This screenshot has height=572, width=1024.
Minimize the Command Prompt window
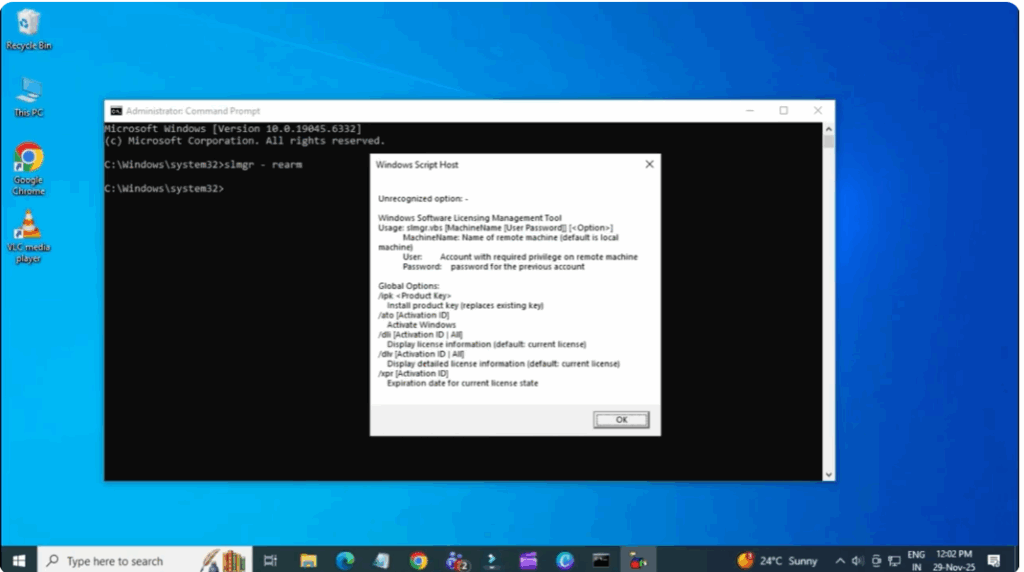point(750,111)
